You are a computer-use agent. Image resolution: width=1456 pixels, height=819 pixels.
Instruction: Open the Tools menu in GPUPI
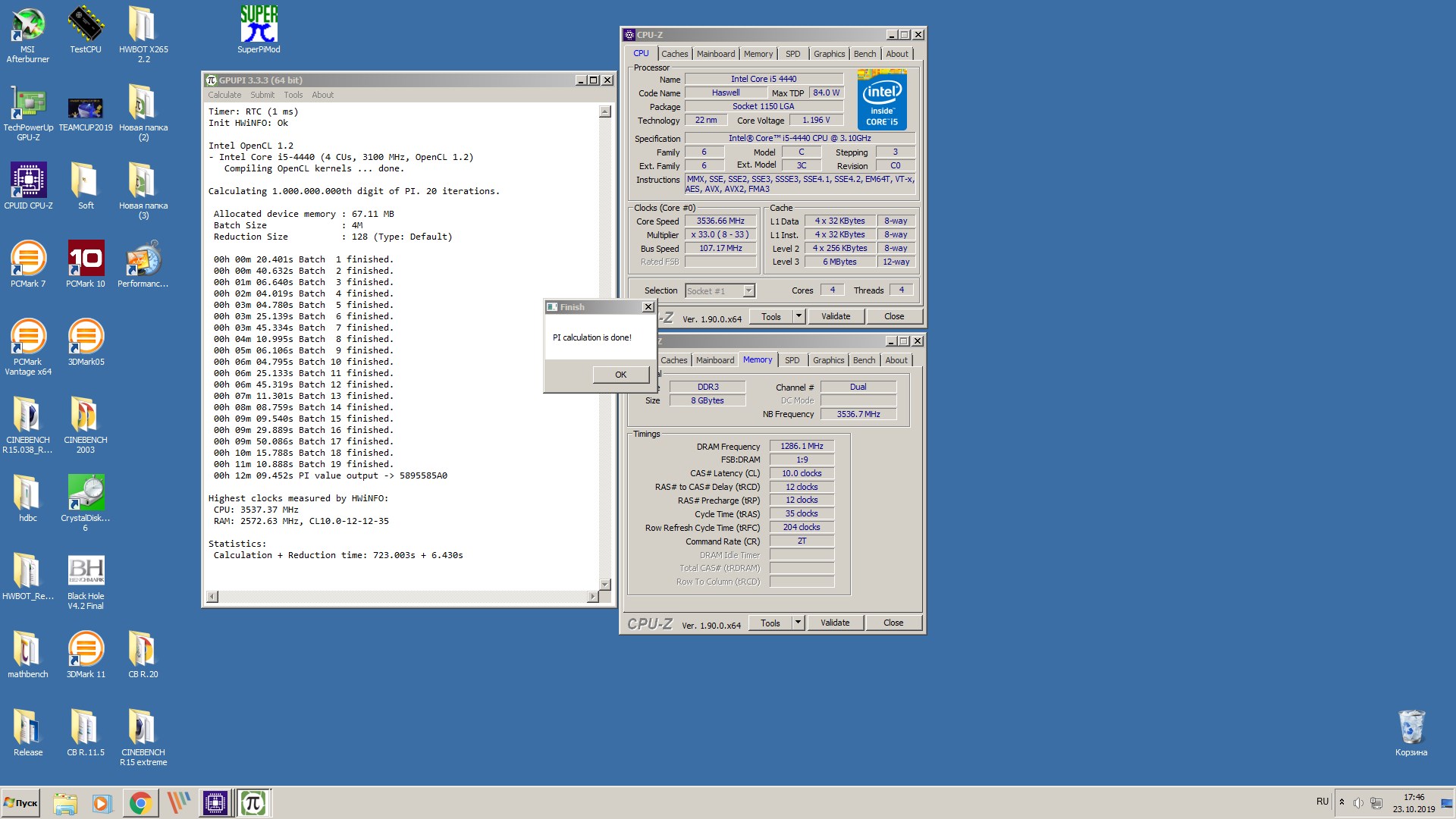pyautogui.click(x=293, y=95)
